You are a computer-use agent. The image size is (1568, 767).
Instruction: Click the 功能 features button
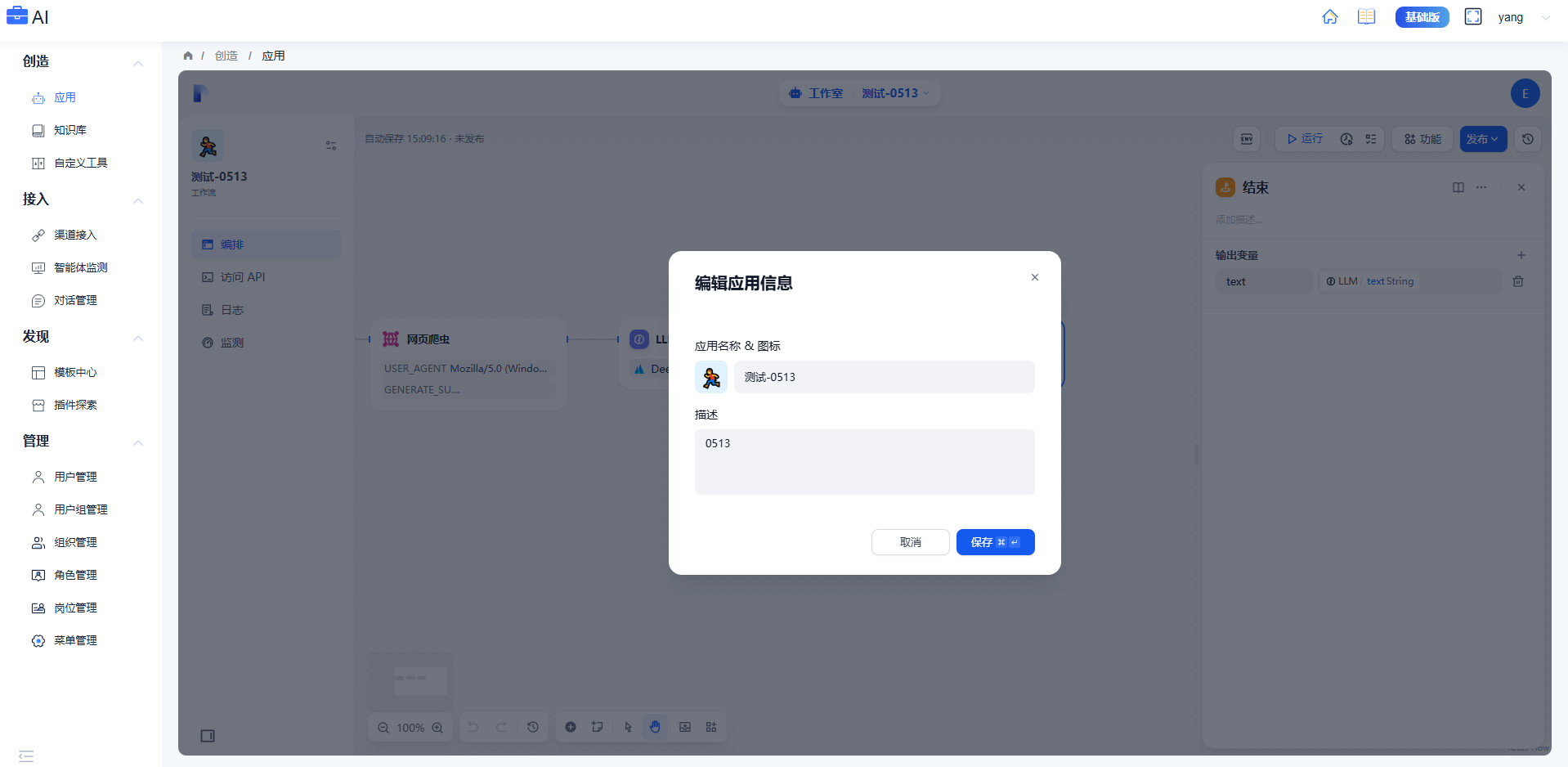point(1423,139)
